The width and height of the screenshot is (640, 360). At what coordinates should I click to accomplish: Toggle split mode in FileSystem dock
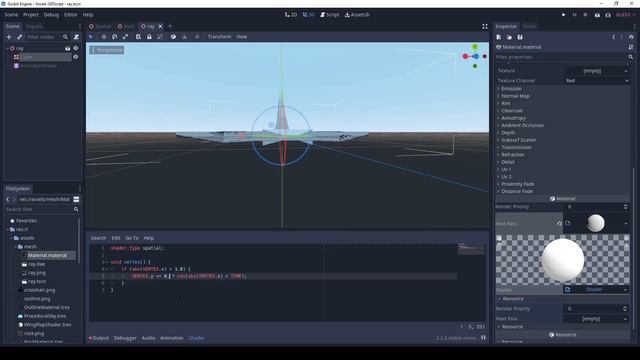click(x=76, y=199)
